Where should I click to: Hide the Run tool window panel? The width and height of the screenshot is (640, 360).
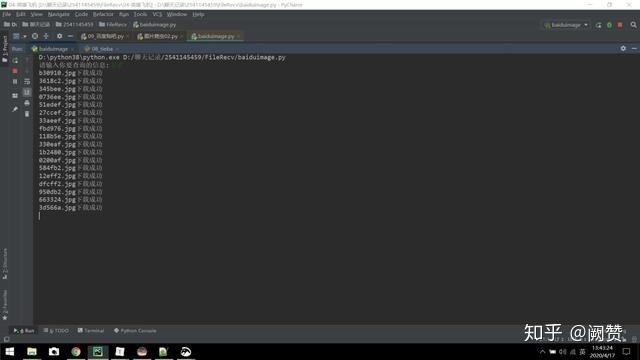pyautogui.click(x=634, y=48)
